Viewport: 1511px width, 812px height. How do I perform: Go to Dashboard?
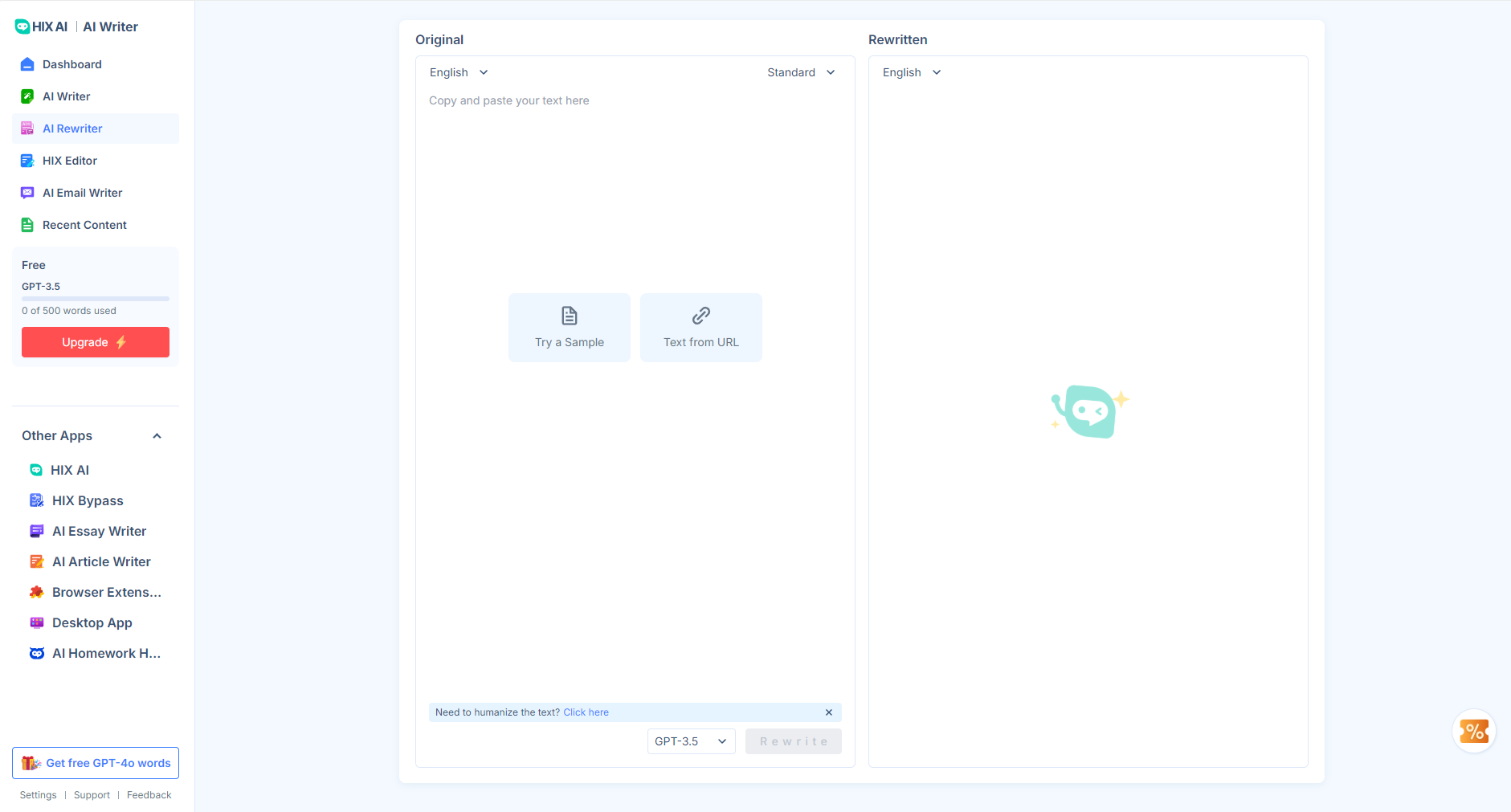(x=96, y=64)
